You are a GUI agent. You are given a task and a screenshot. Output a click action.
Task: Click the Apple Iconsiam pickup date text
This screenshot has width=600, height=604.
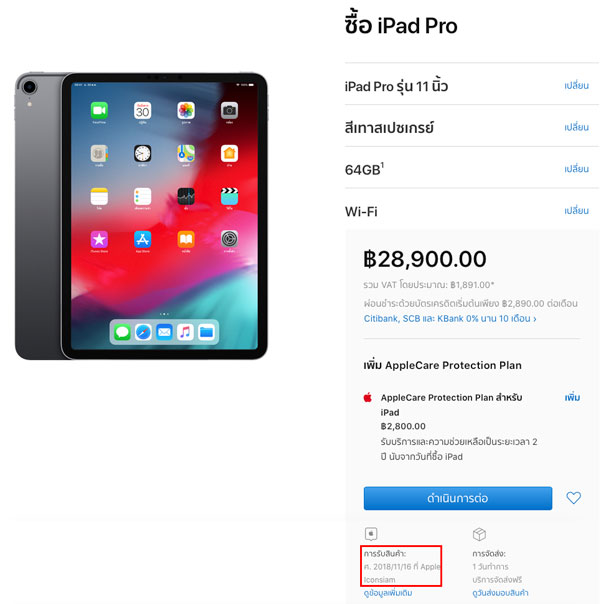401,573
